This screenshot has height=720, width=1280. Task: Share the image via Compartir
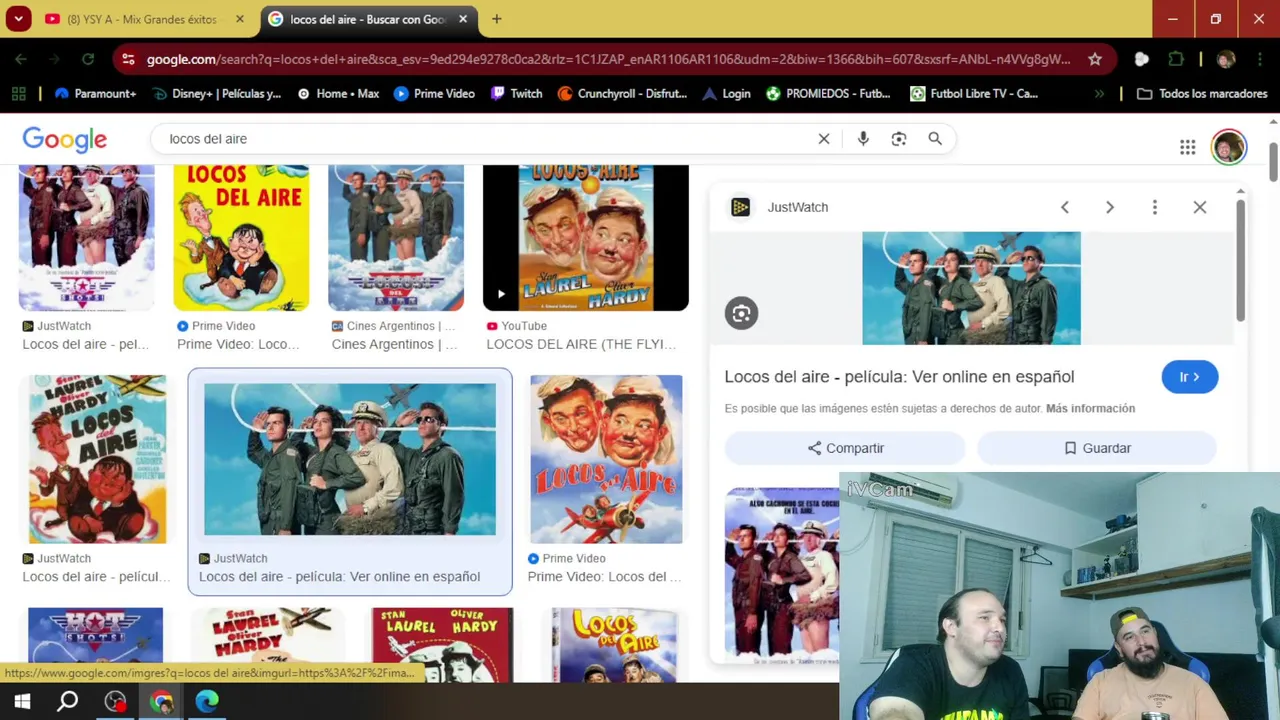[845, 448]
